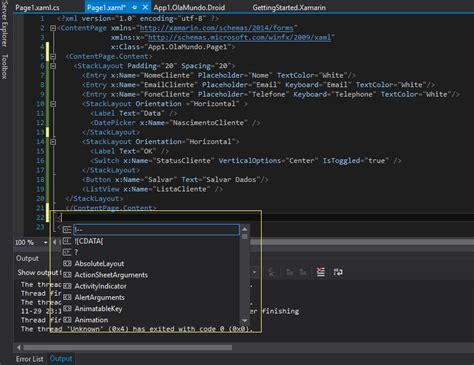The image size is (474, 365).
Task: Click the icon beside ActivityIndicator
Action: (67, 286)
